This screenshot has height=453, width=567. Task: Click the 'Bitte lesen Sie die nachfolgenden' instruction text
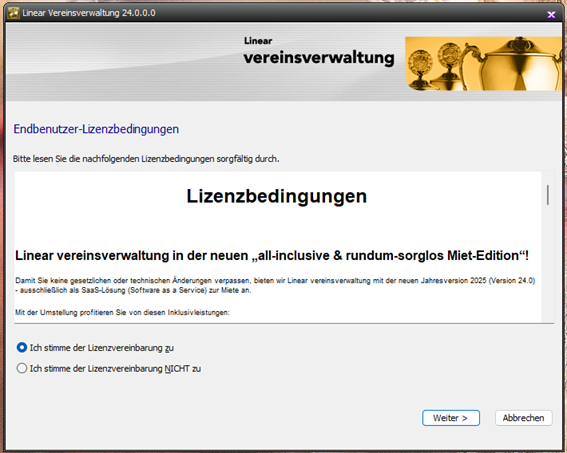tap(146, 159)
